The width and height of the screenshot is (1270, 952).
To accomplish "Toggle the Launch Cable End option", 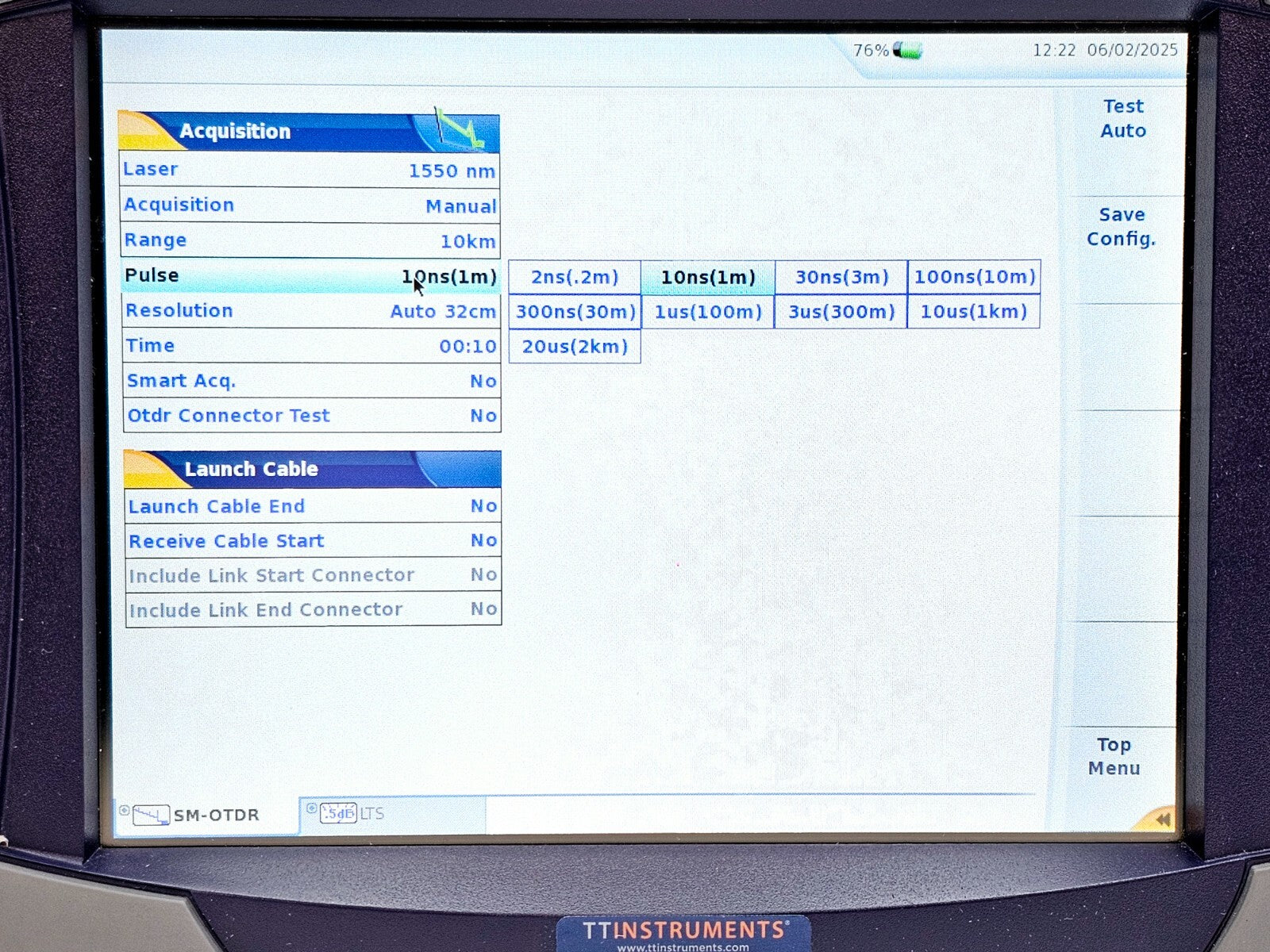I will pyautogui.click(x=313, y=506).
